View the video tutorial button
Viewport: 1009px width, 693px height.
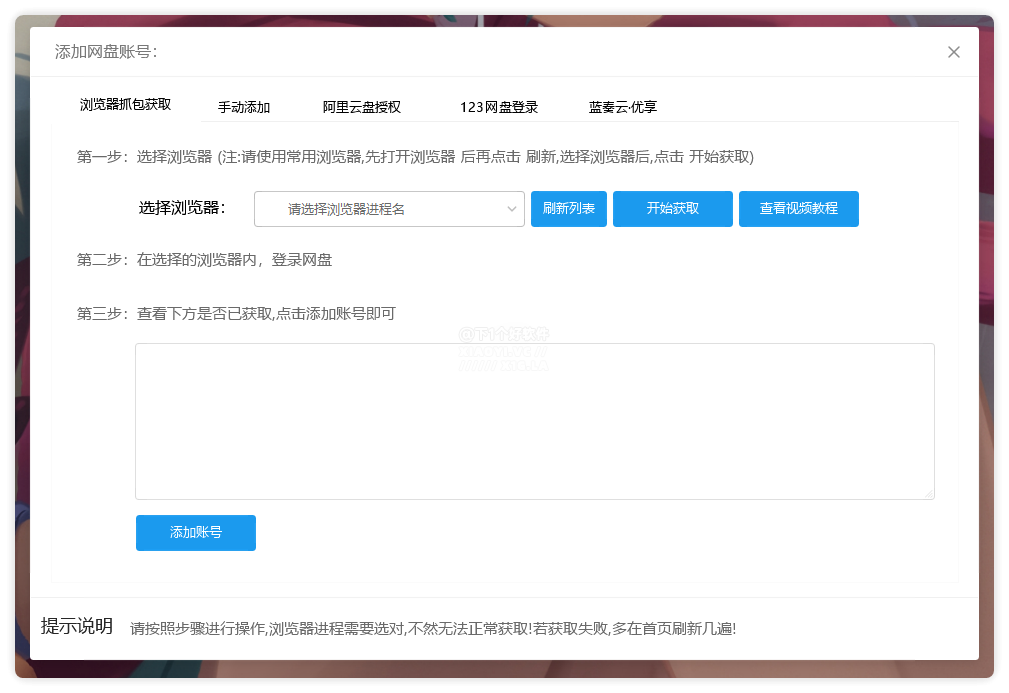coord(798,209)
